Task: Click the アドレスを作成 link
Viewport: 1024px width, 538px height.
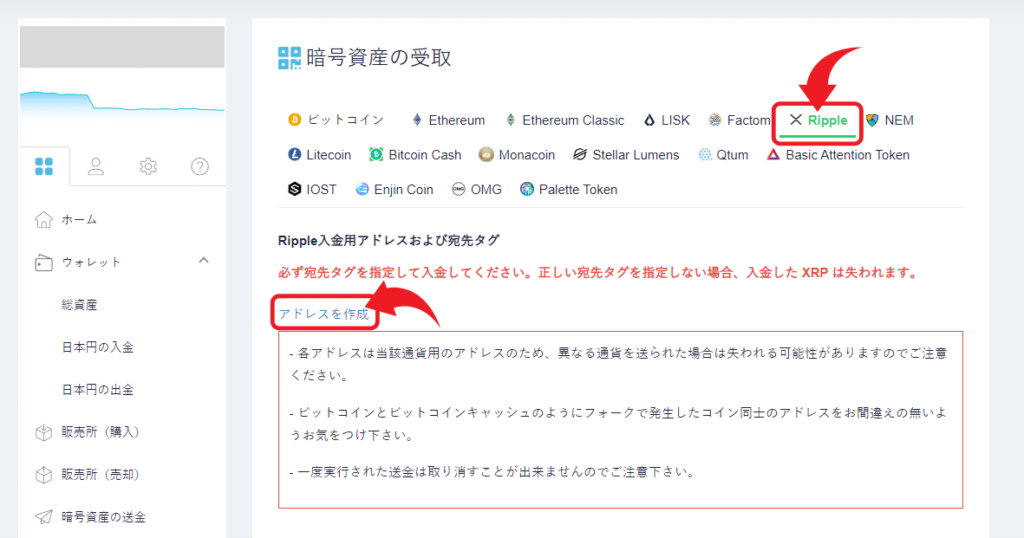Action: (x=324, y=314)
